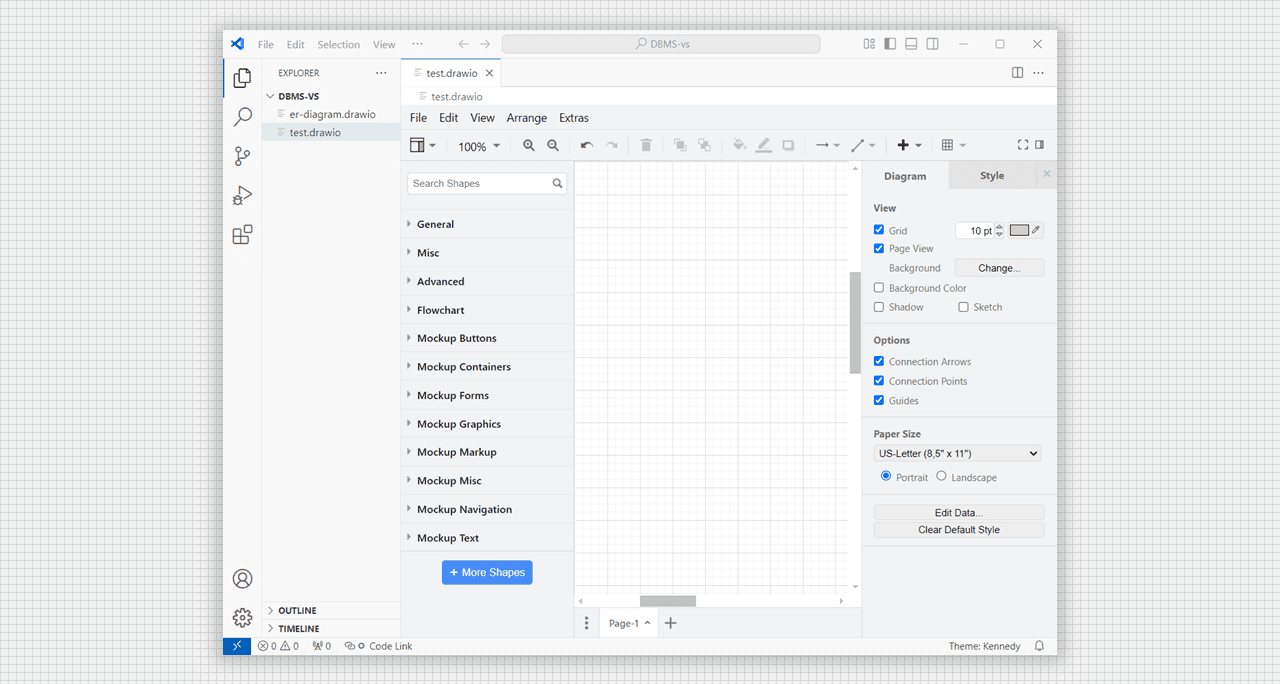This screenshot has height=684, width=1280.
Task: Toggle the Page View checkbox
Action: click(879, 248)
